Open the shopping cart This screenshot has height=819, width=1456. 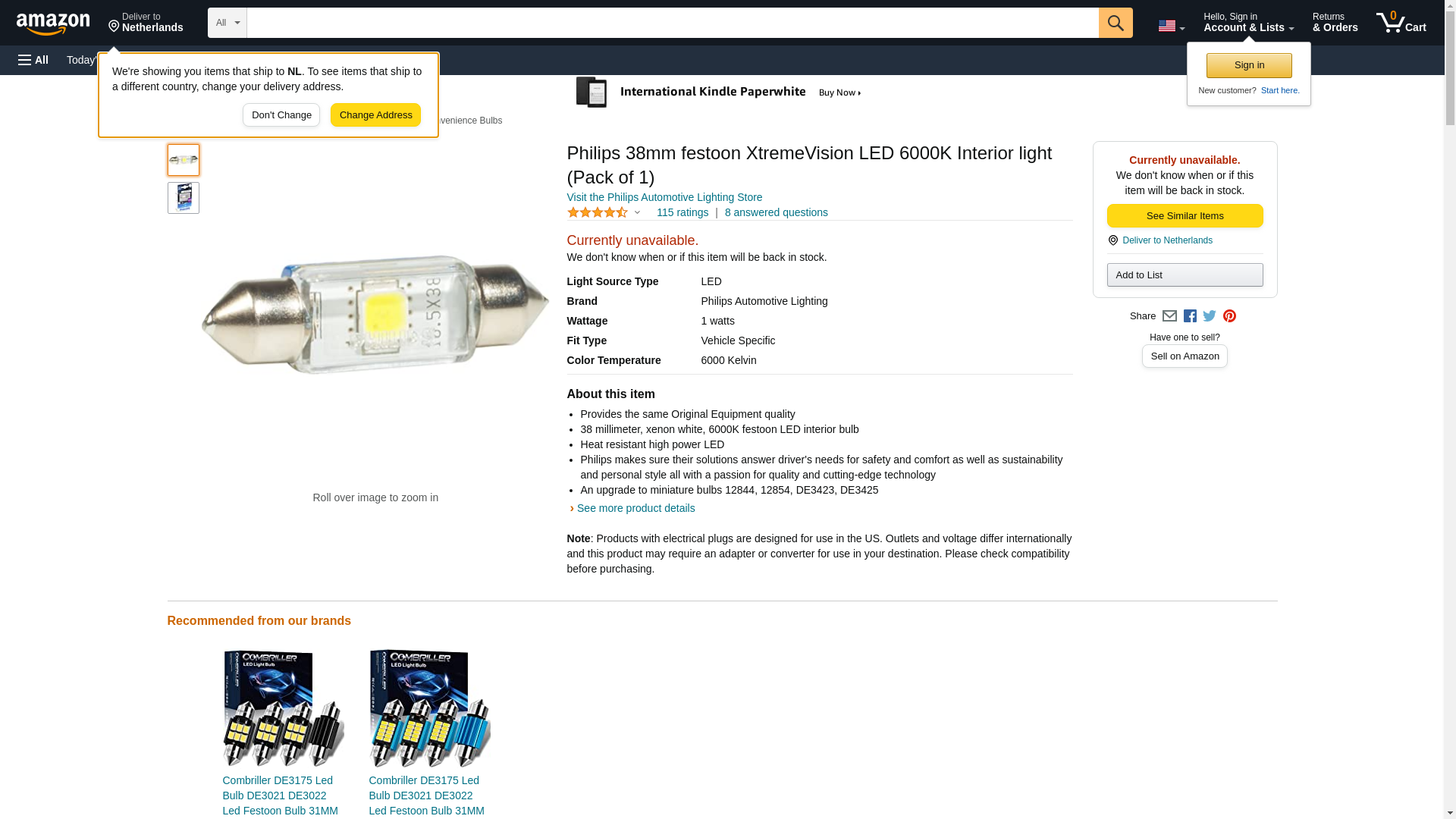(x=1401, y=23)
